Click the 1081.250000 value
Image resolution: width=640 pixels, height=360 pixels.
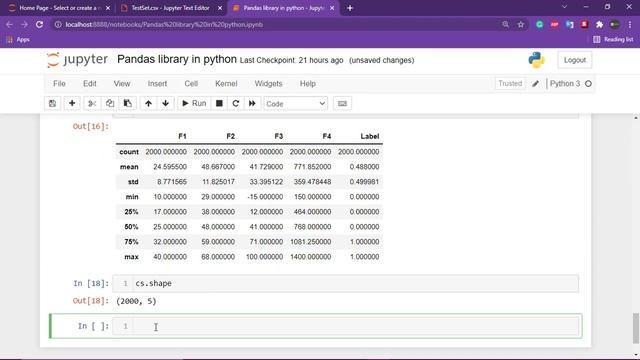(x=311, y=242)
